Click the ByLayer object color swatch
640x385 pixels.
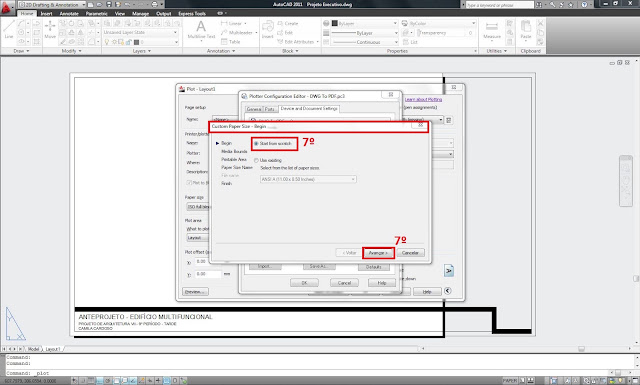[x=335, y=23]
